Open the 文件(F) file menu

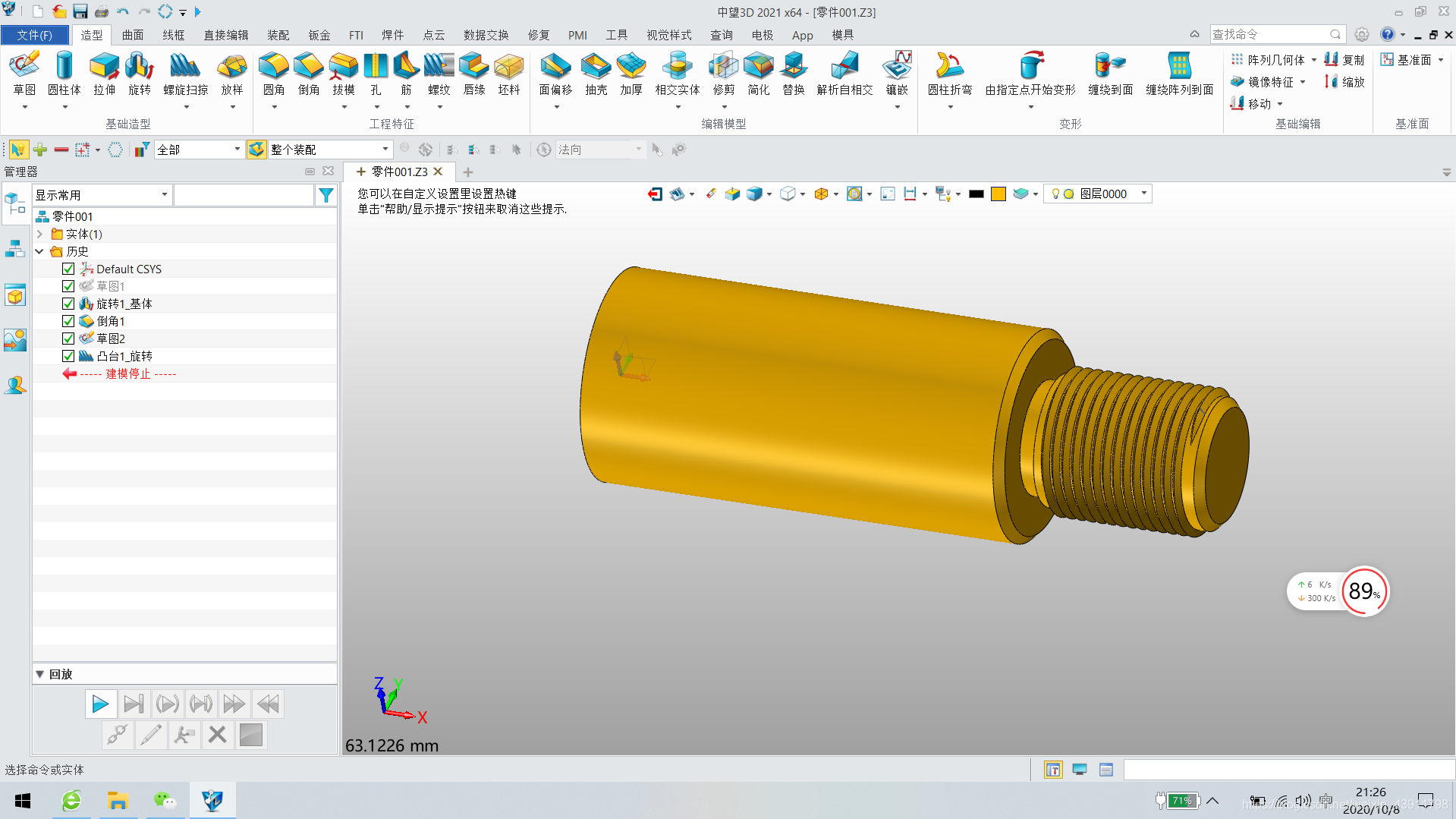click(x=35, y=35)
